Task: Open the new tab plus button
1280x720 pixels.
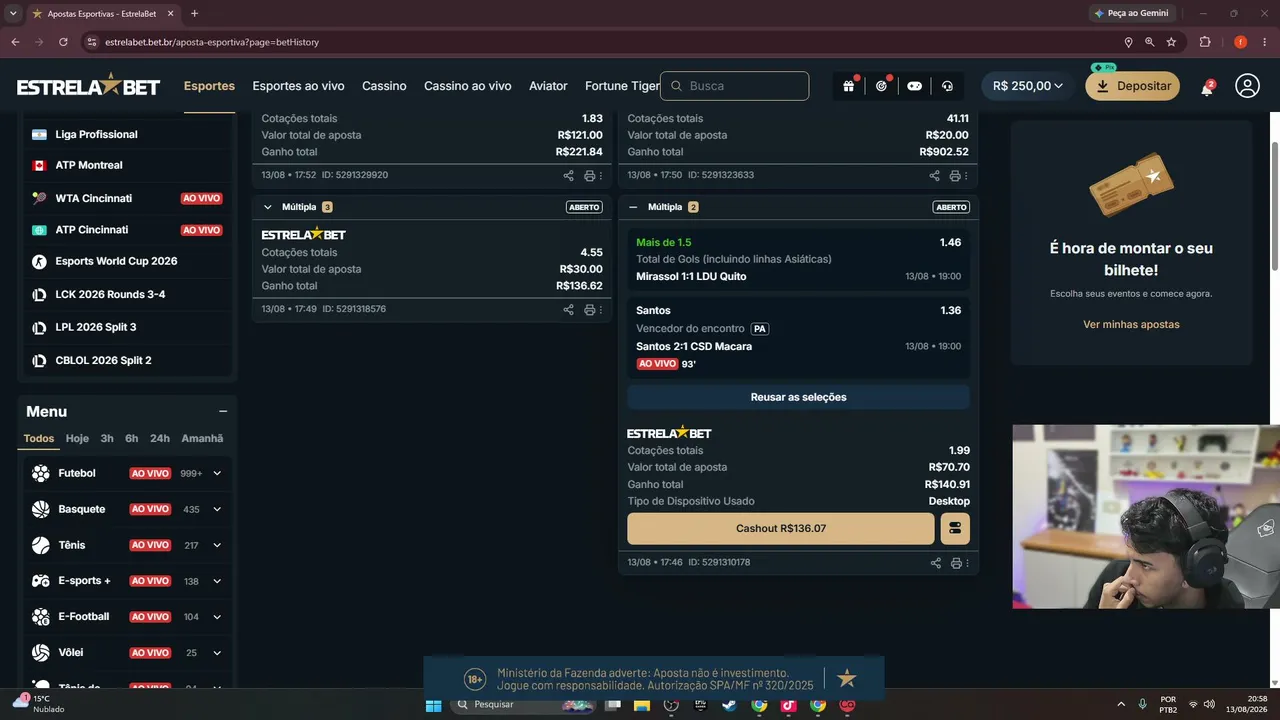Action: [194, 14]
